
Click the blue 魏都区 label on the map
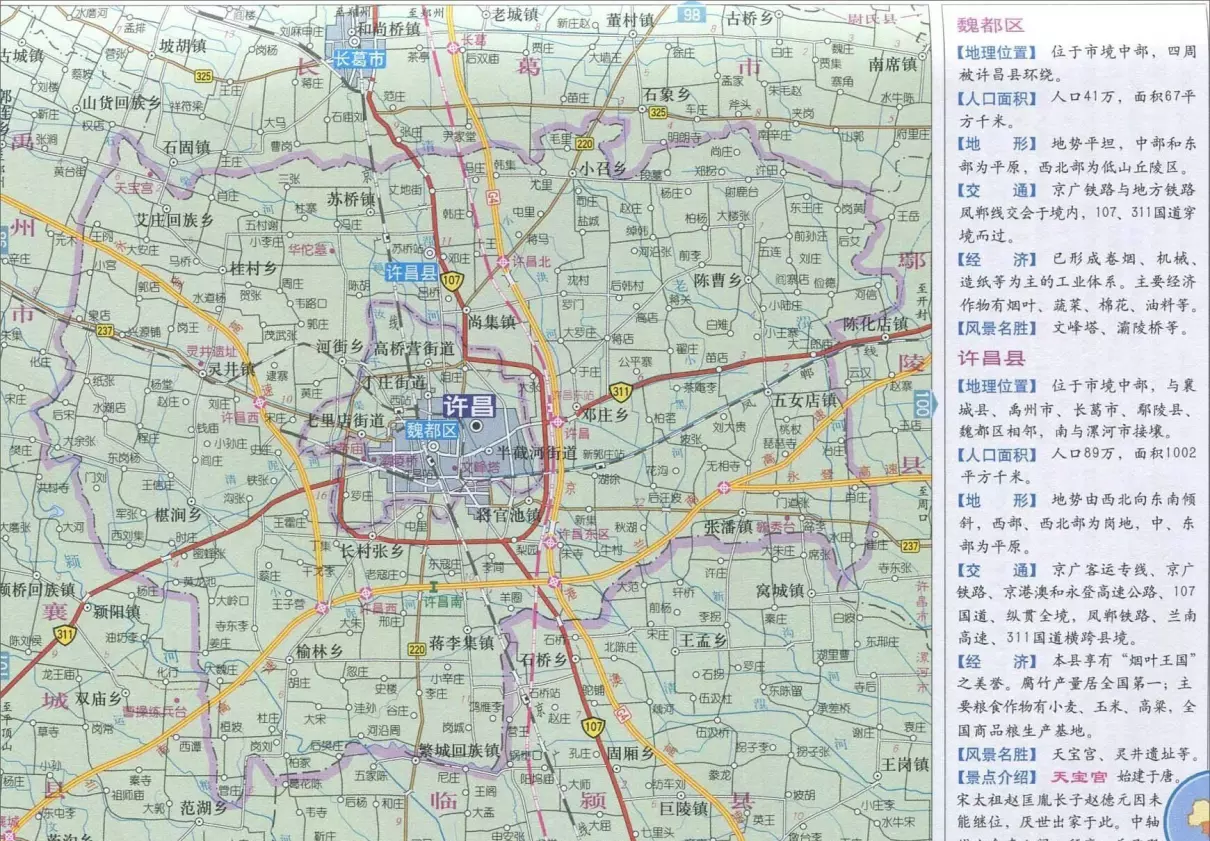click(x=431, y=430)
